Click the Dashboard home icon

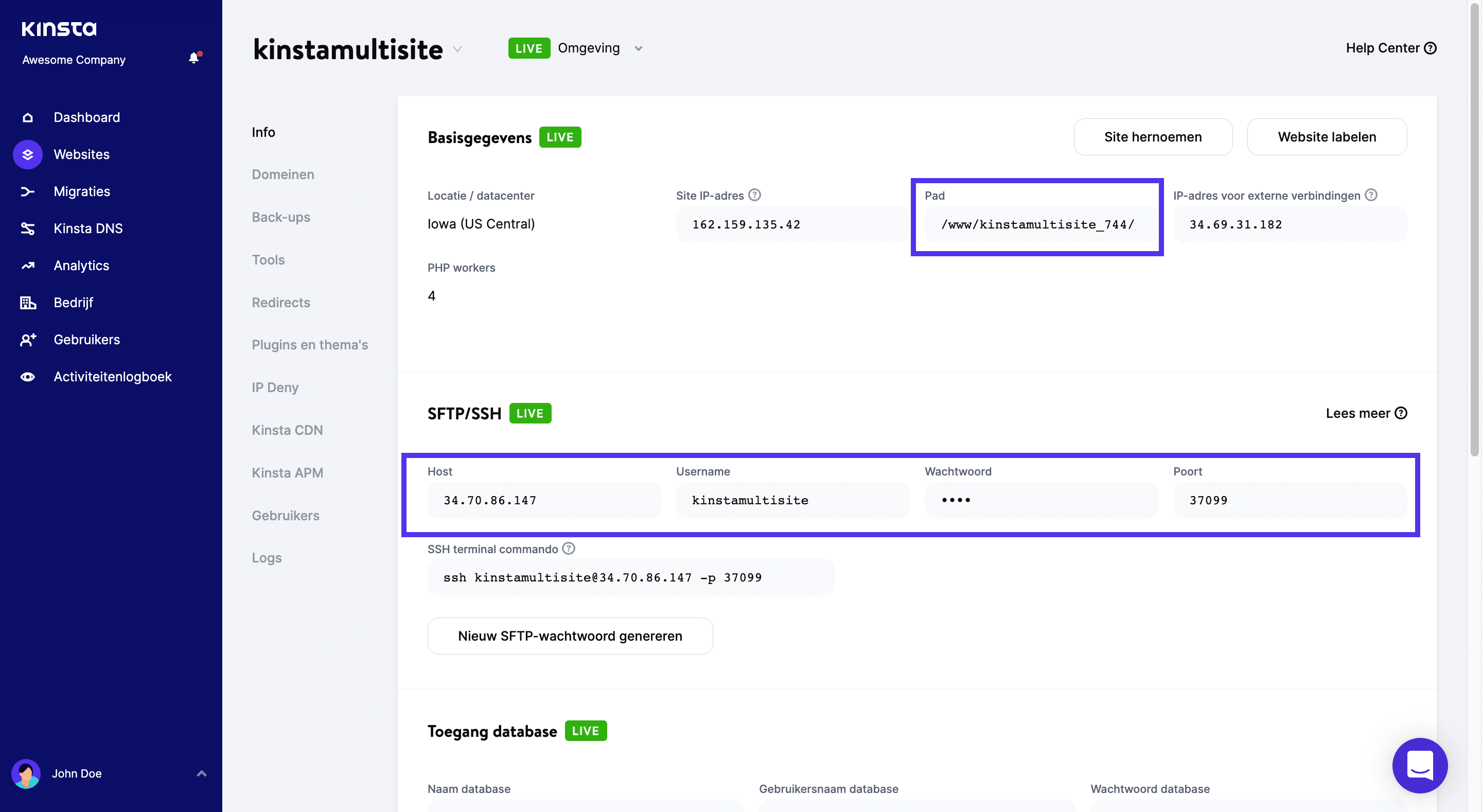point(28,117)
